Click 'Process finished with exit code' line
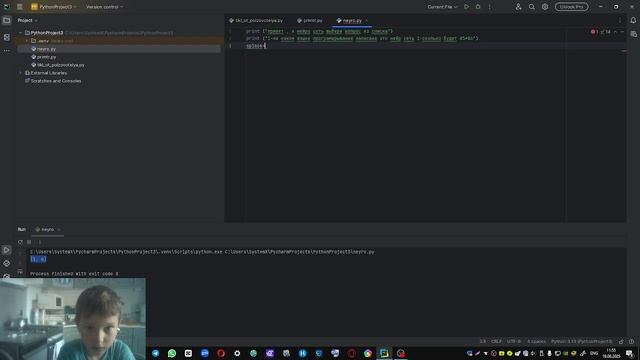 coord(74,274)
